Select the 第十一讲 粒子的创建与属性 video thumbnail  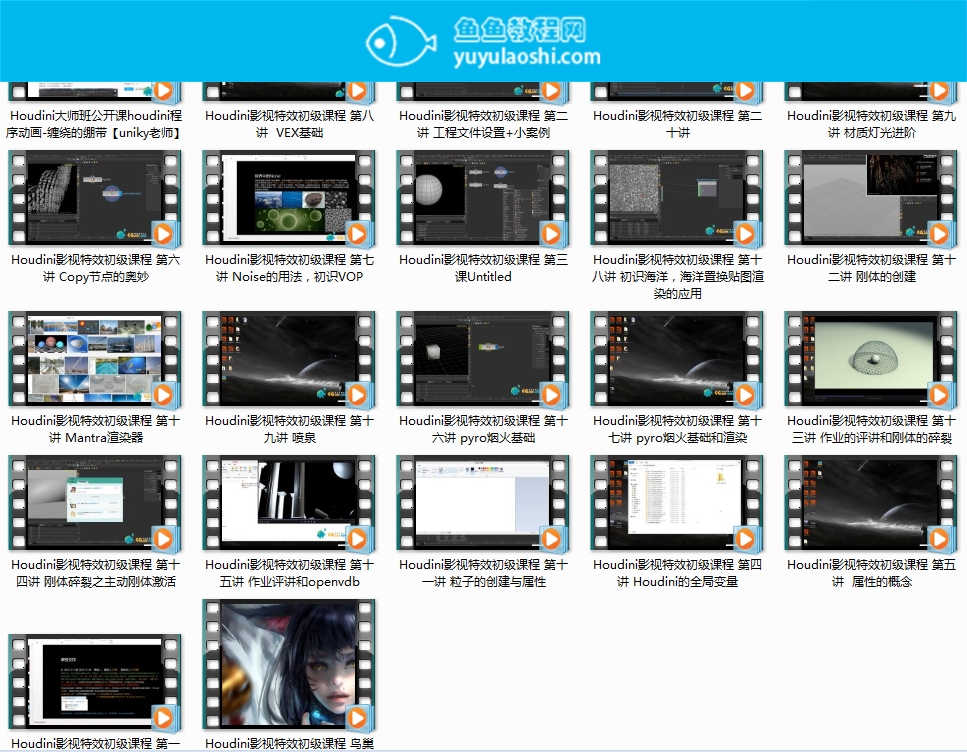(483, 503)
